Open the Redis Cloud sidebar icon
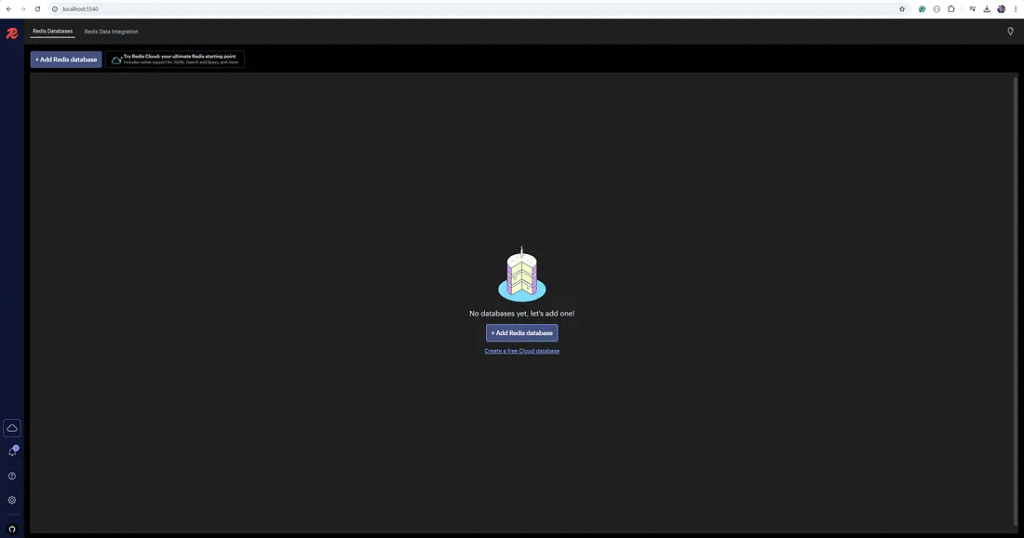Image resolution: width=1024 pixels, height=538 pixels. (12, 428)
